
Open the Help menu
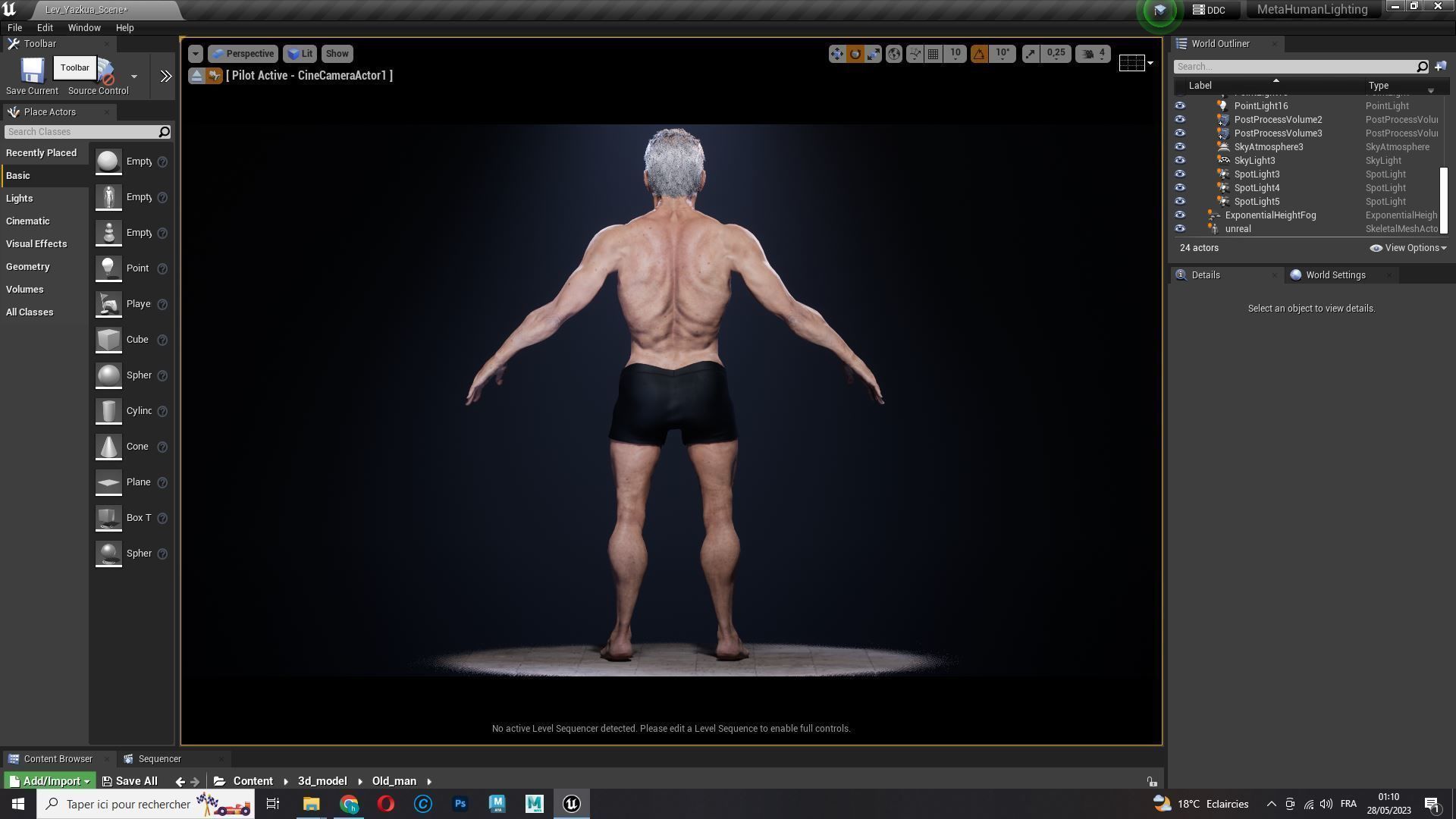pos(125,28)
